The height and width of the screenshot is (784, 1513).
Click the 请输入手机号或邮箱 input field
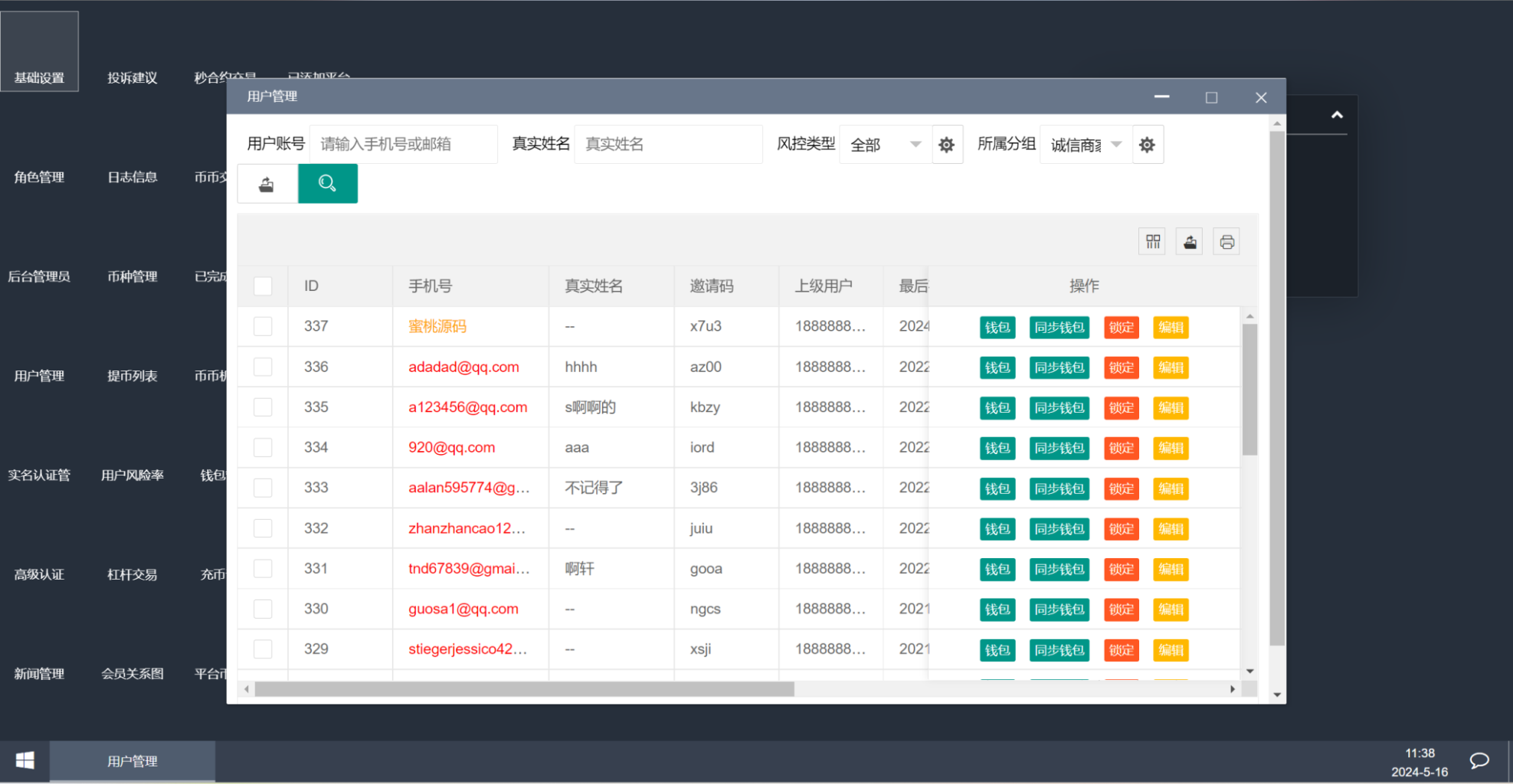click(404, 144)
